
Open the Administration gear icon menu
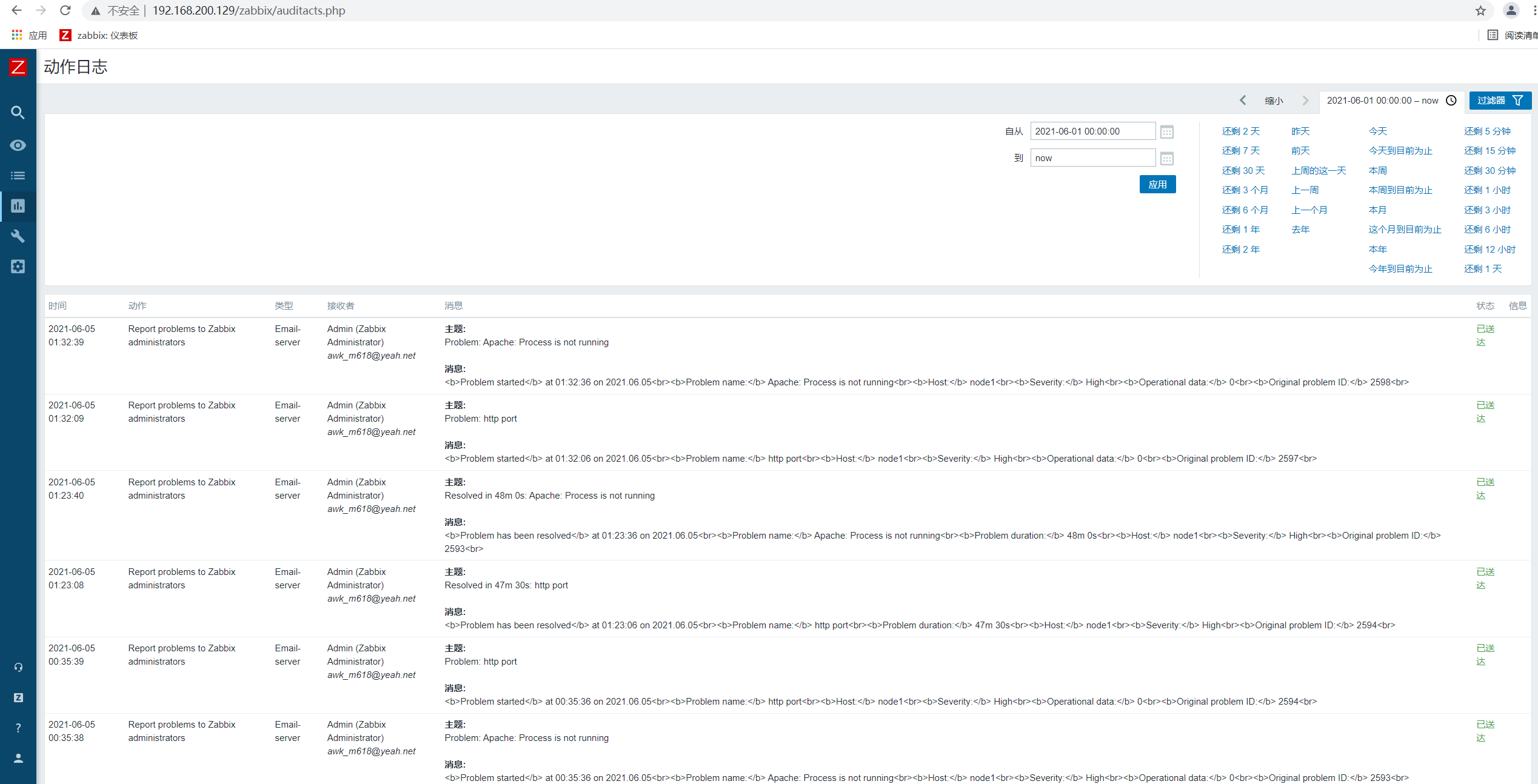[x=18, y=267]
